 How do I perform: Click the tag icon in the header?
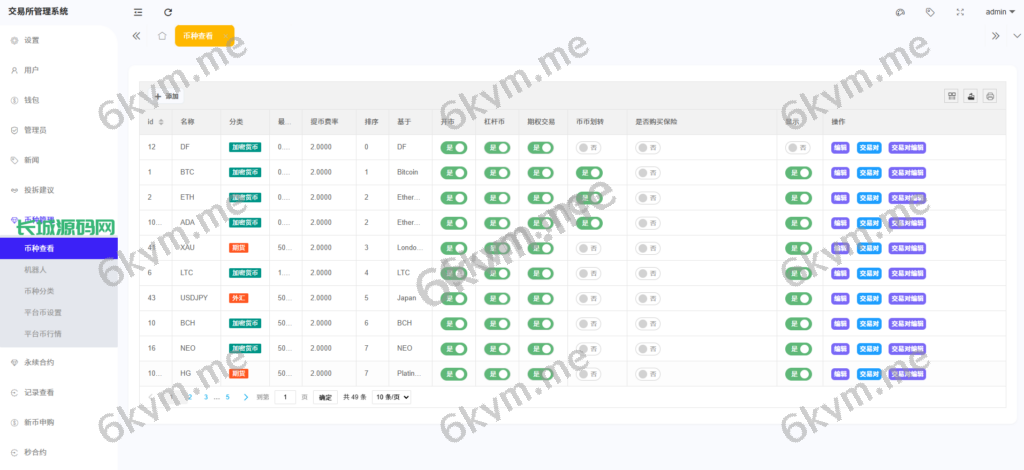tap(930, 12)
